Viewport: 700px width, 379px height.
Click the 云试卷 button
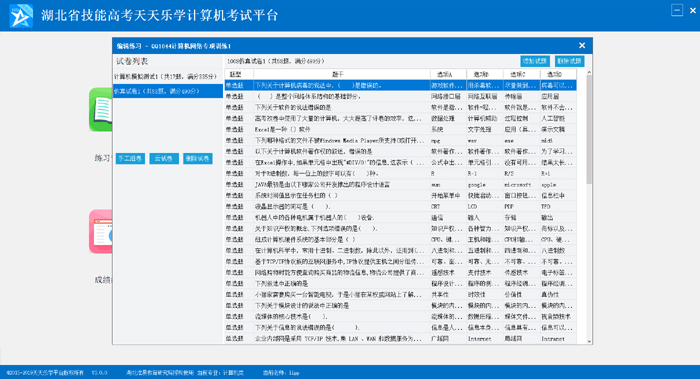pos(164,158)
